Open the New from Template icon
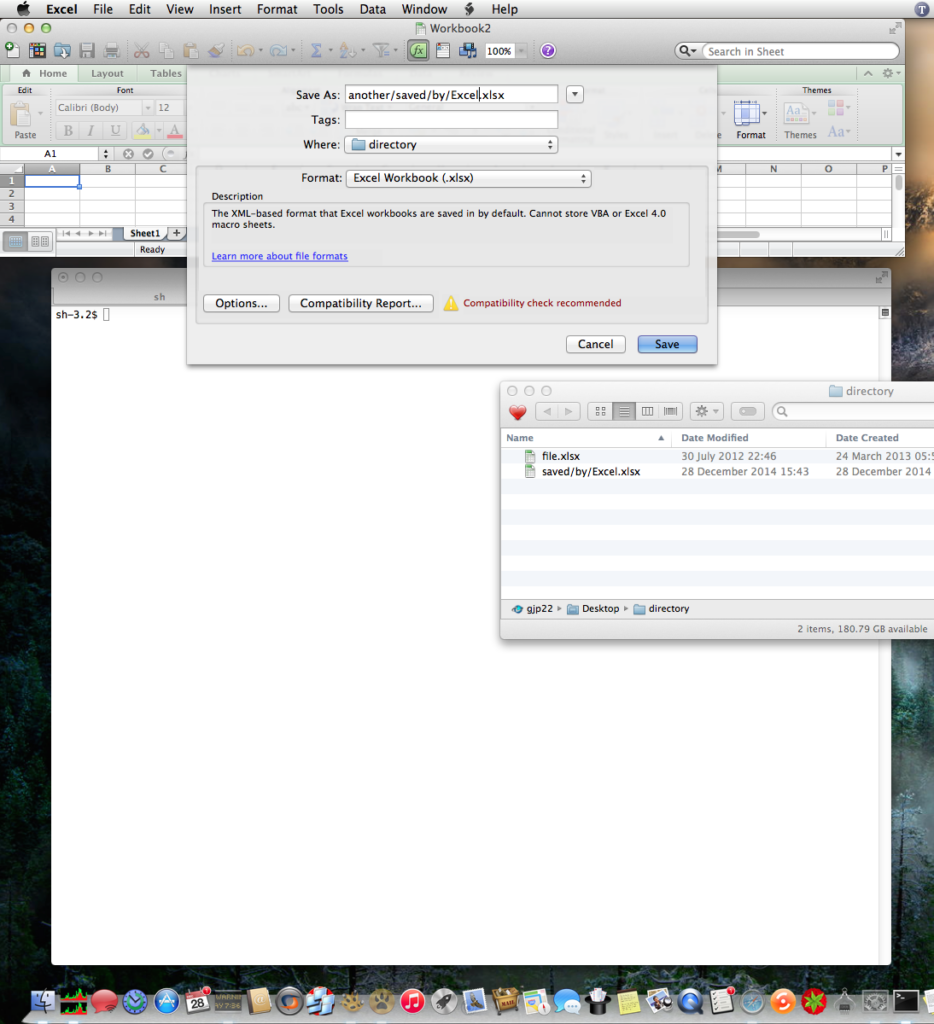 37,50
